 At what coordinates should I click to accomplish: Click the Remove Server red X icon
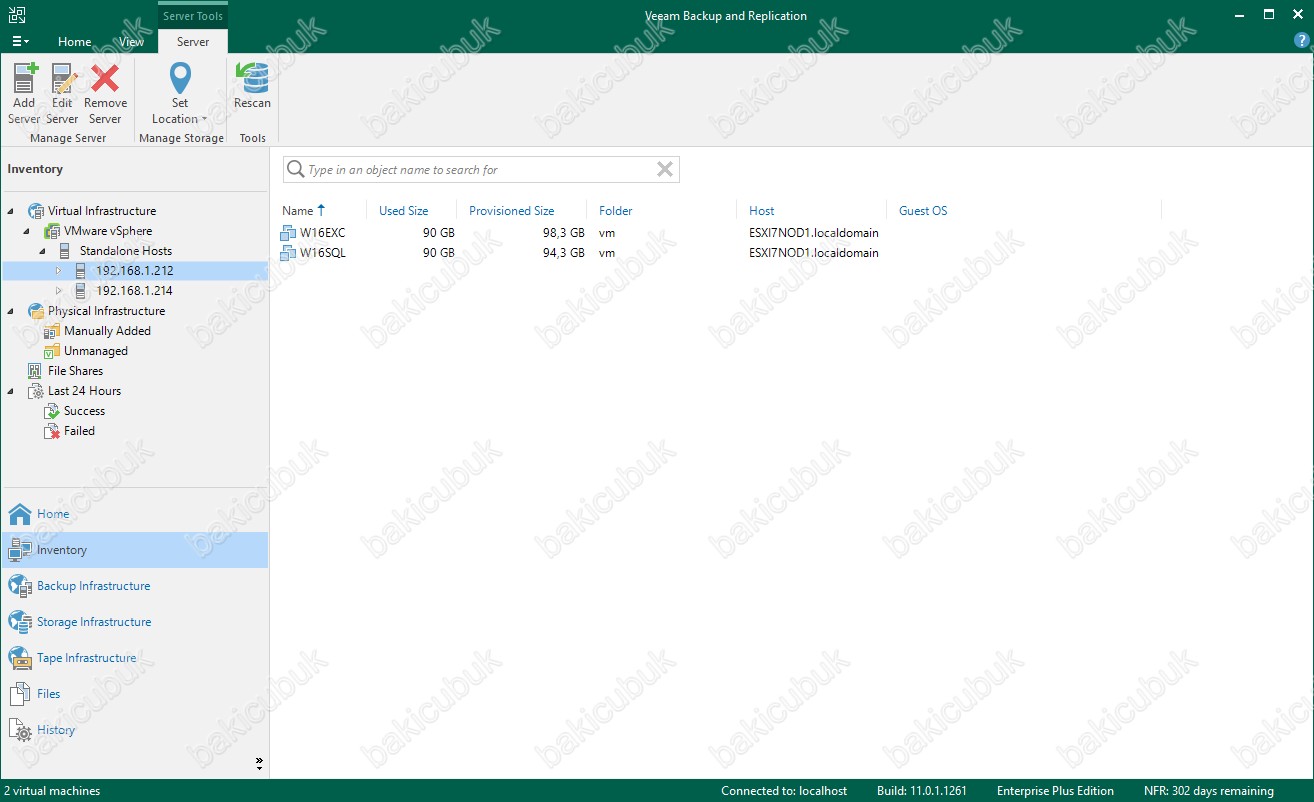[x=105, y=78]
